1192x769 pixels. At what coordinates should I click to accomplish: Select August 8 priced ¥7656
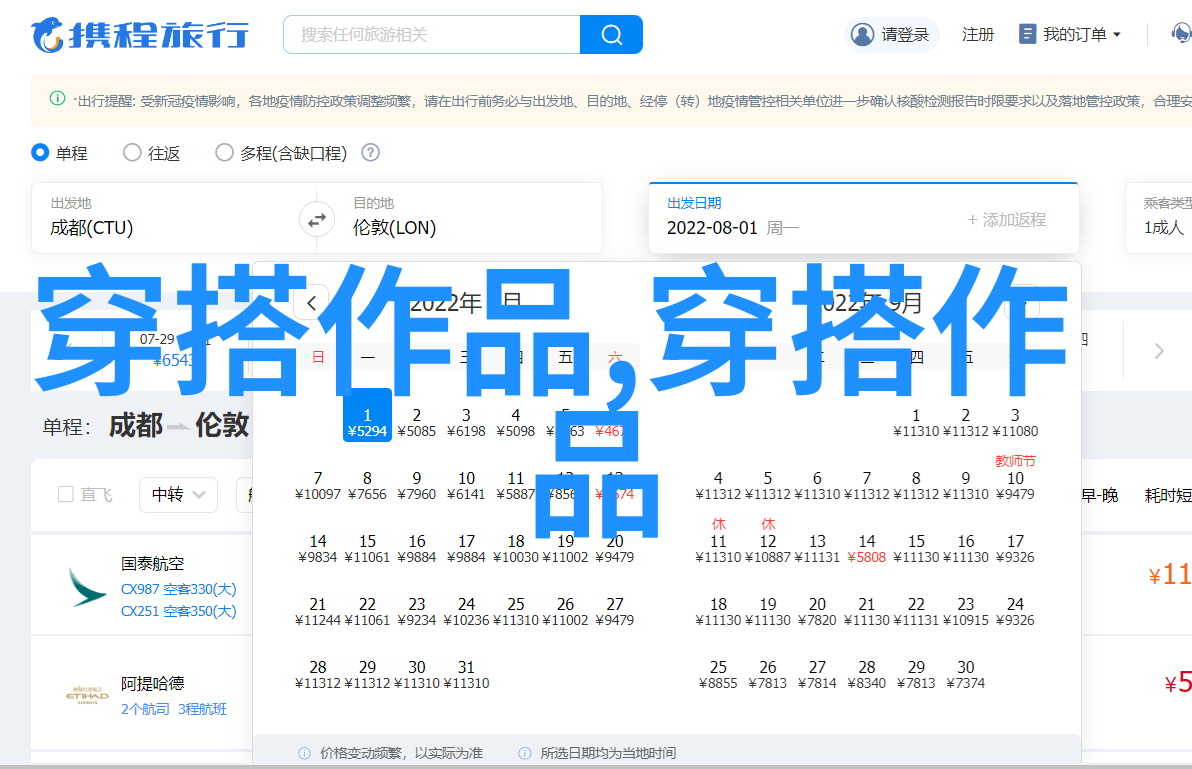point(367,486)
